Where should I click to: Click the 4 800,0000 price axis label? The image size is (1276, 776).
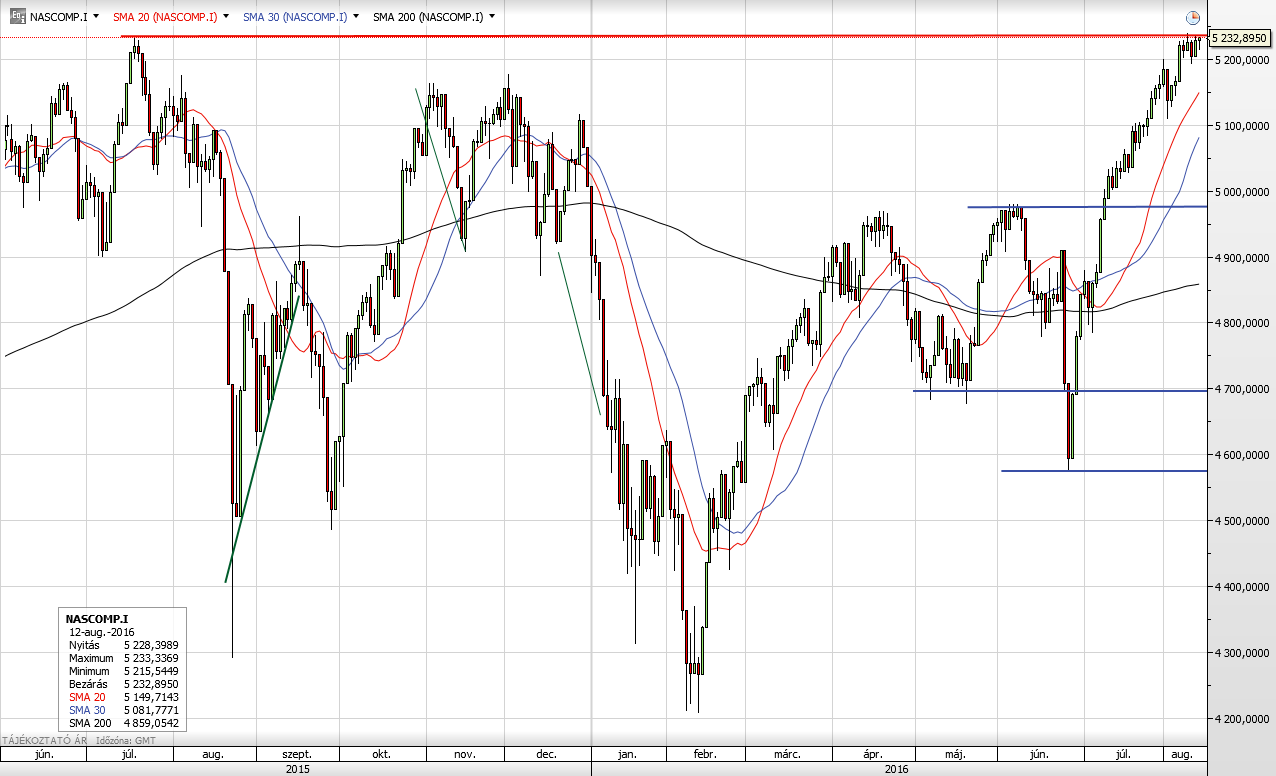[1240, 323]
